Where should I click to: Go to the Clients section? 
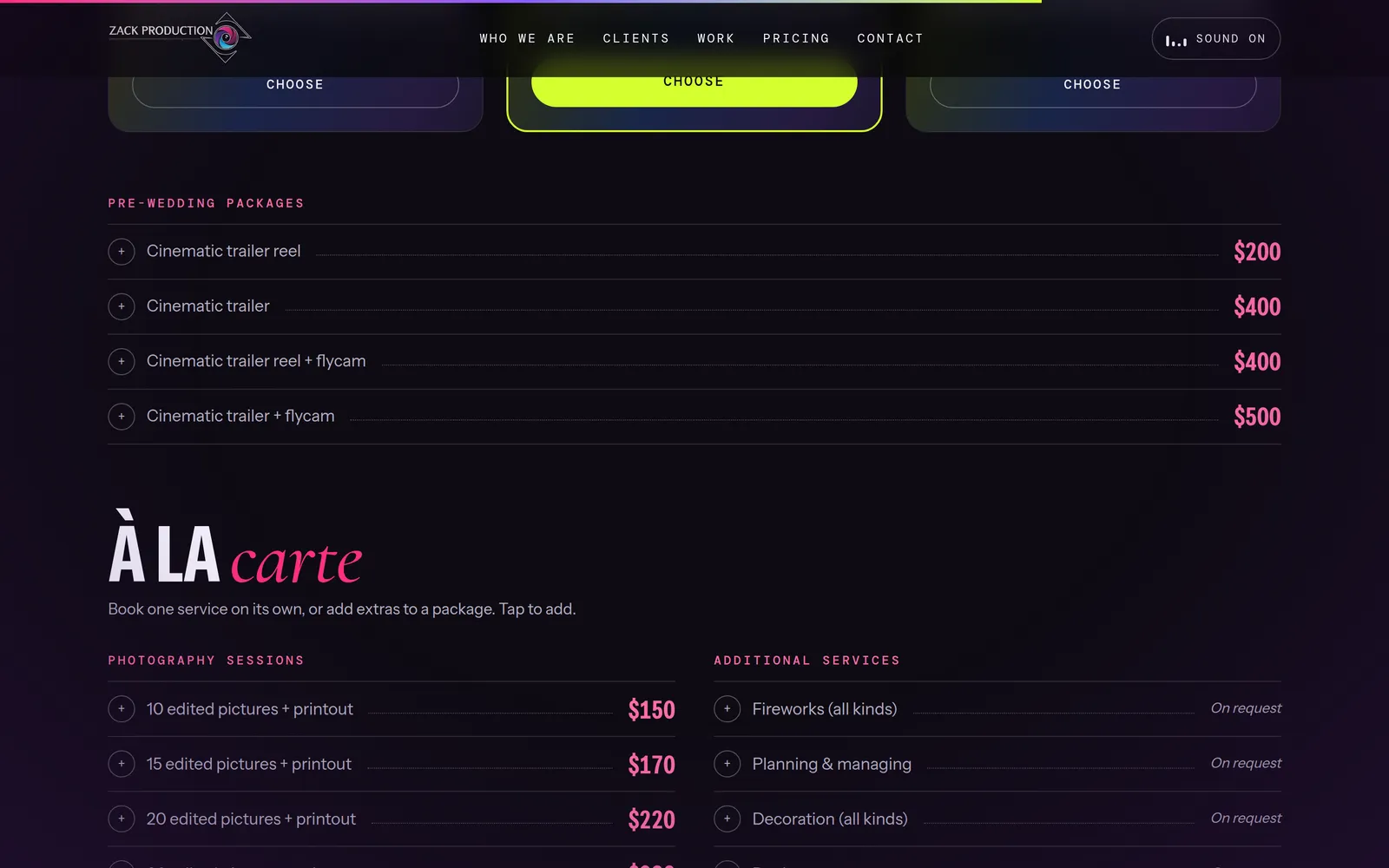point(636,38)
